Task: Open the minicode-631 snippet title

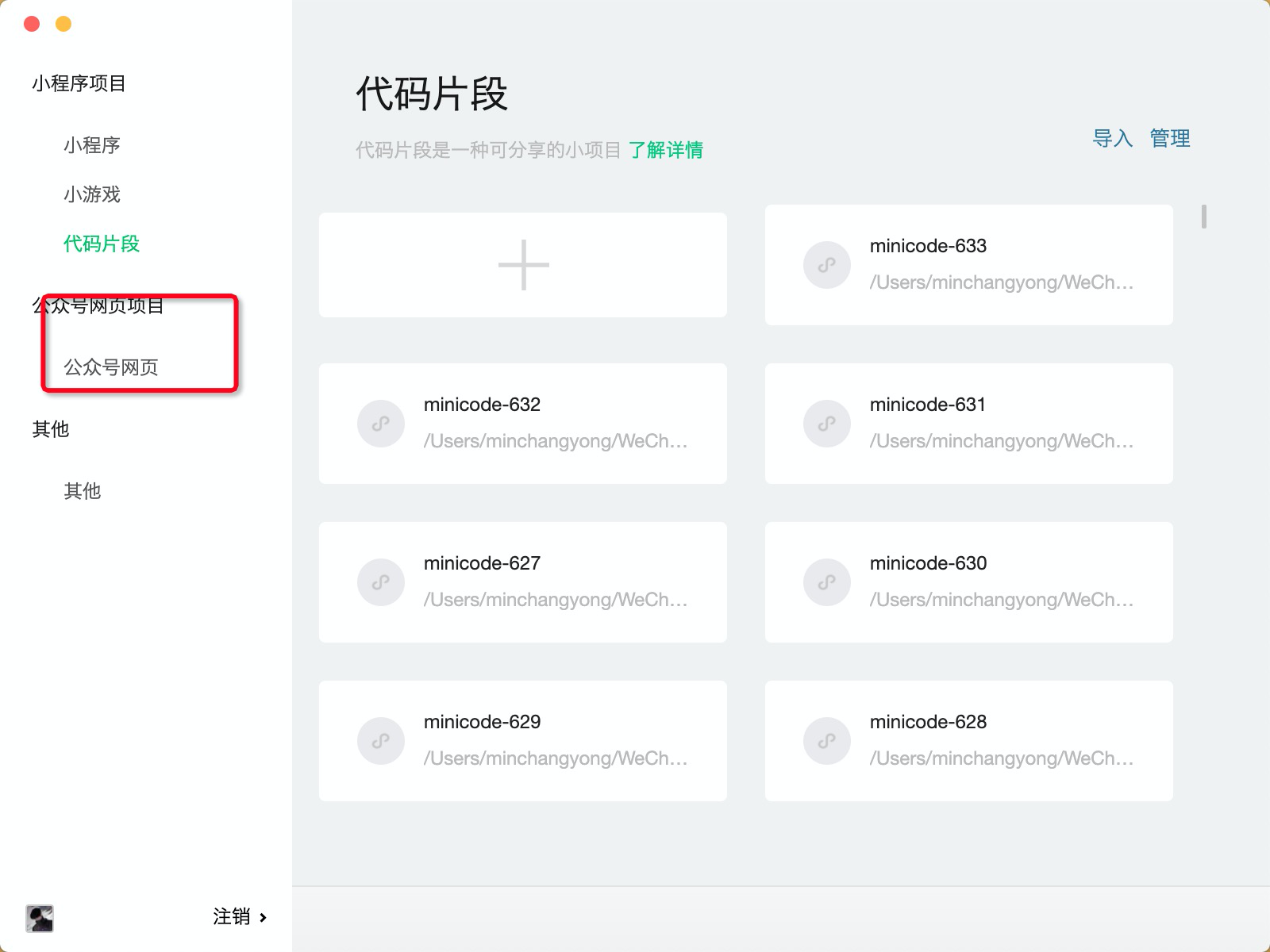Action: (928, 405)
